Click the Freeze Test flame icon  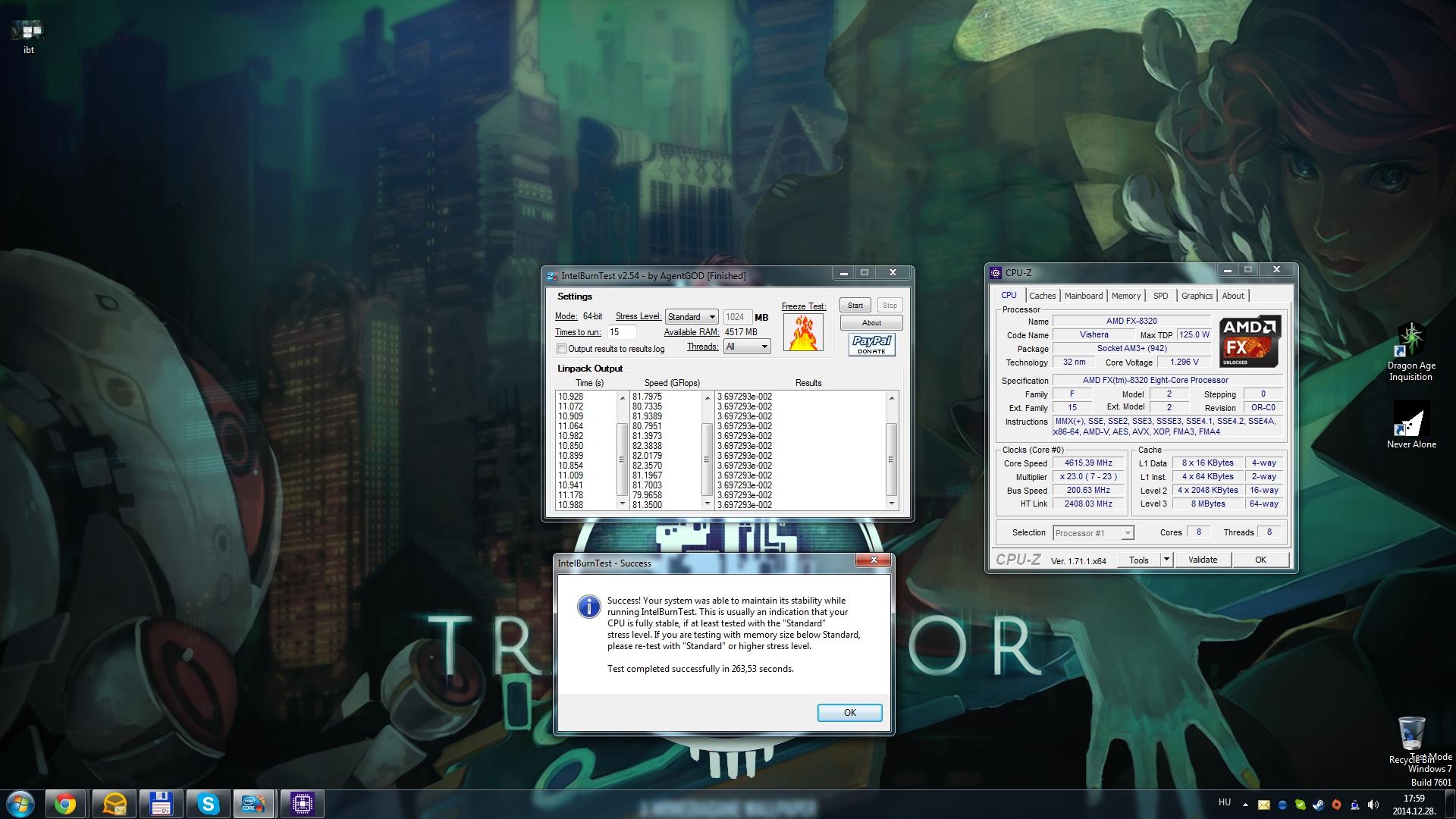(802, 332)
